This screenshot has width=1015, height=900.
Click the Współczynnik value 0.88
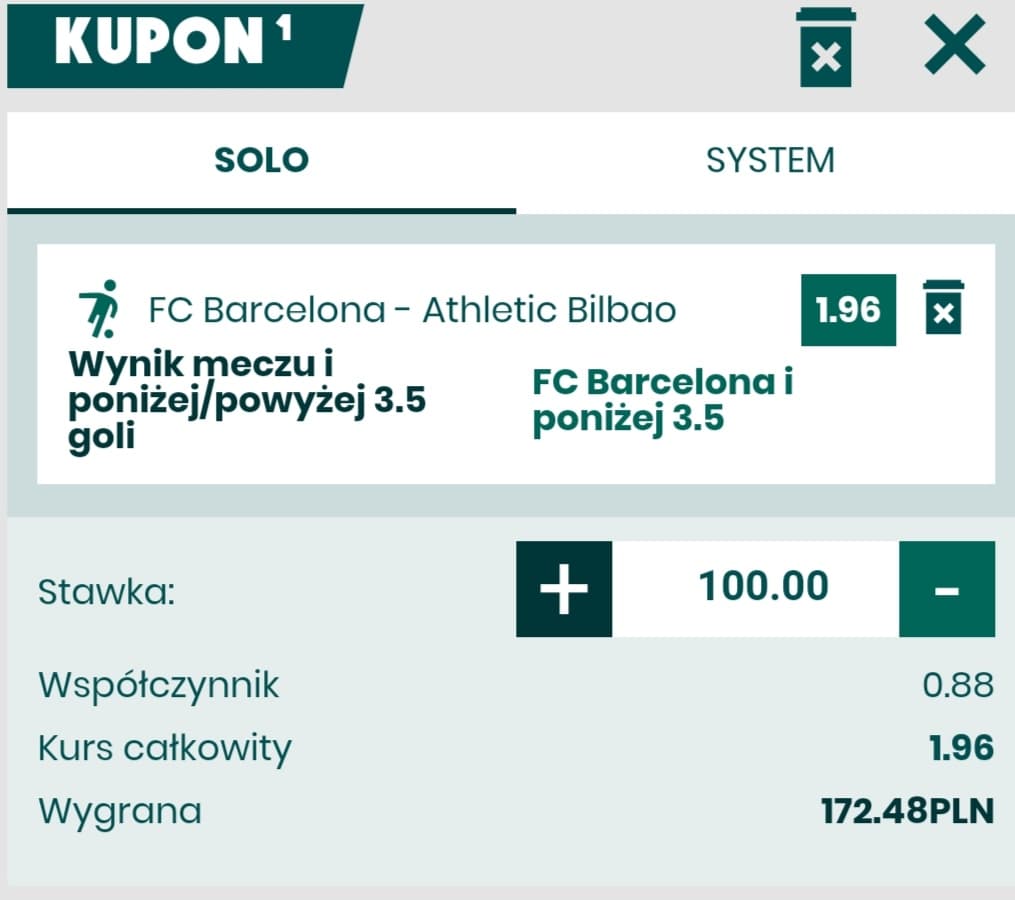[x=958, y=685]
